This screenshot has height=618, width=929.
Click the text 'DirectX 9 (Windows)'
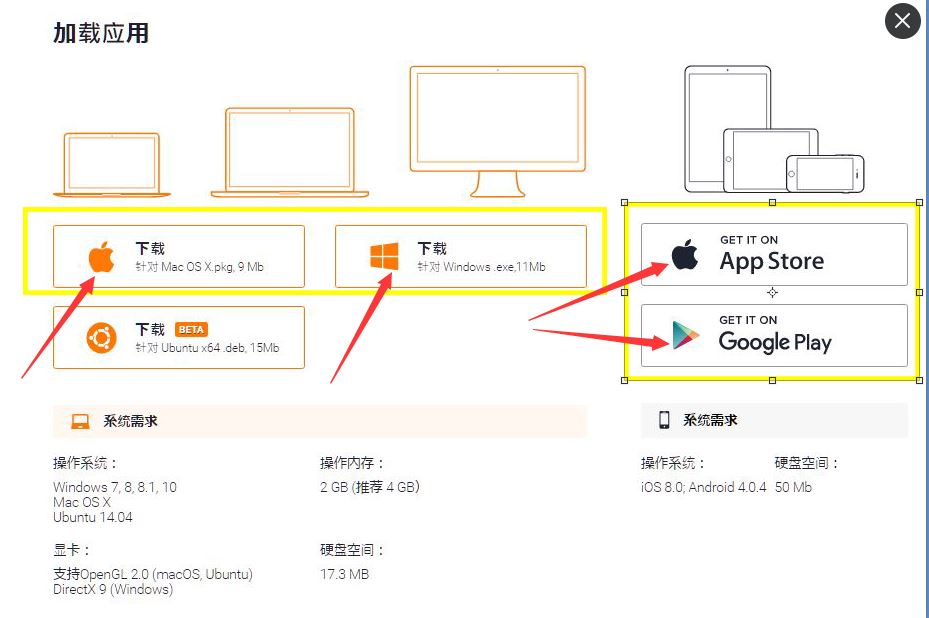tap(113, 589)
